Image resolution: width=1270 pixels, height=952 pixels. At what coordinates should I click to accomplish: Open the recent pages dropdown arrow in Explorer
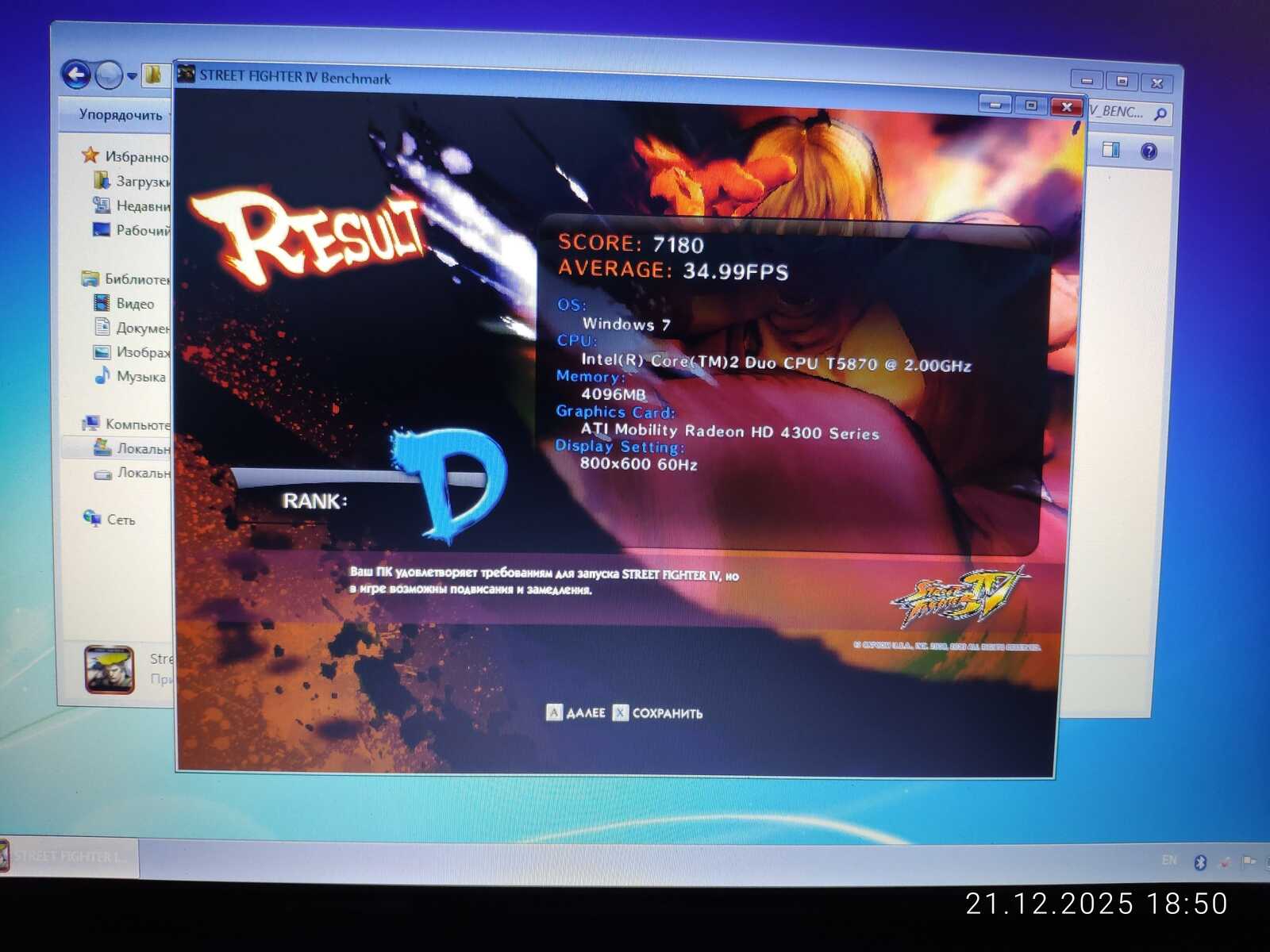point(132,77)
